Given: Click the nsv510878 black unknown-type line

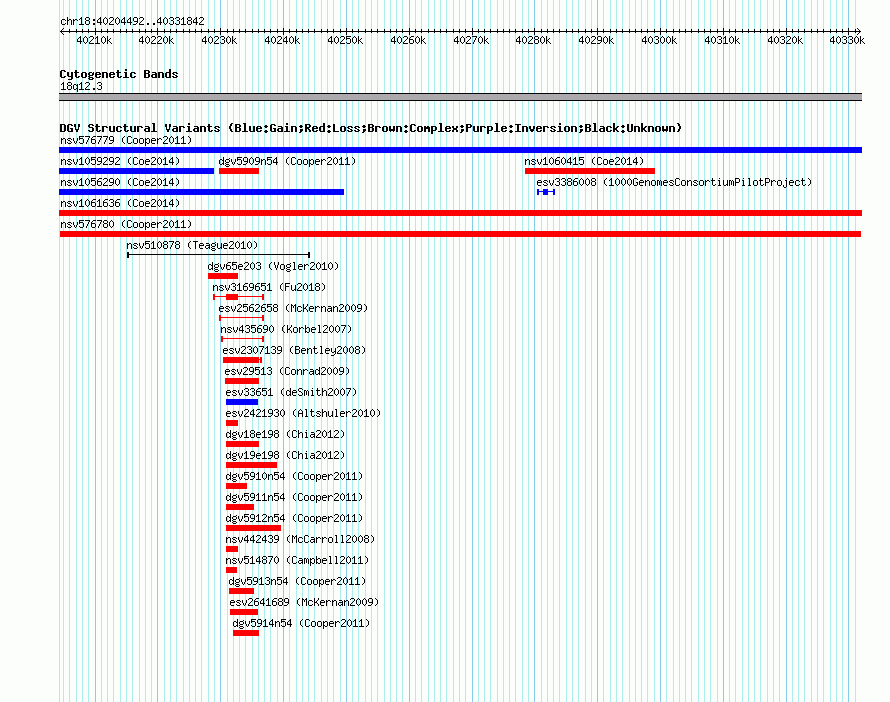Looking at the screenshot, I should pos(219,255).
